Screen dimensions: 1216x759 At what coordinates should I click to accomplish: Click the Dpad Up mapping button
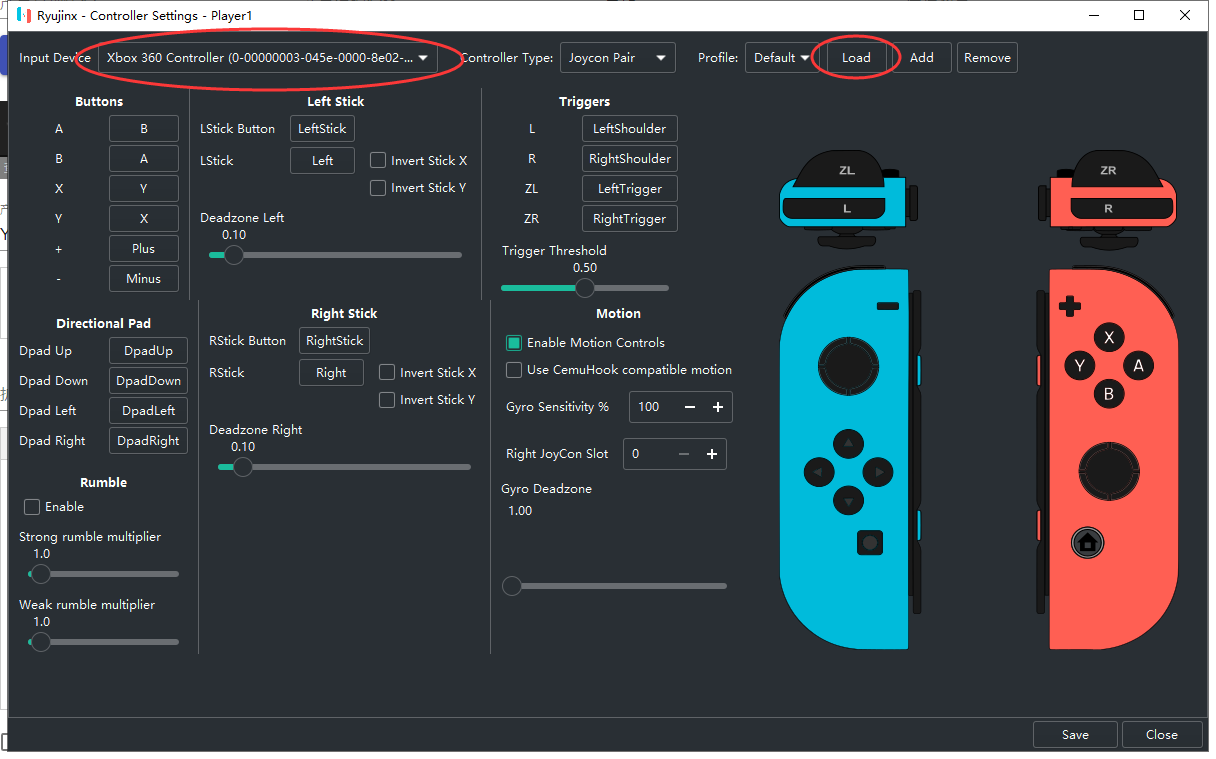148,351
